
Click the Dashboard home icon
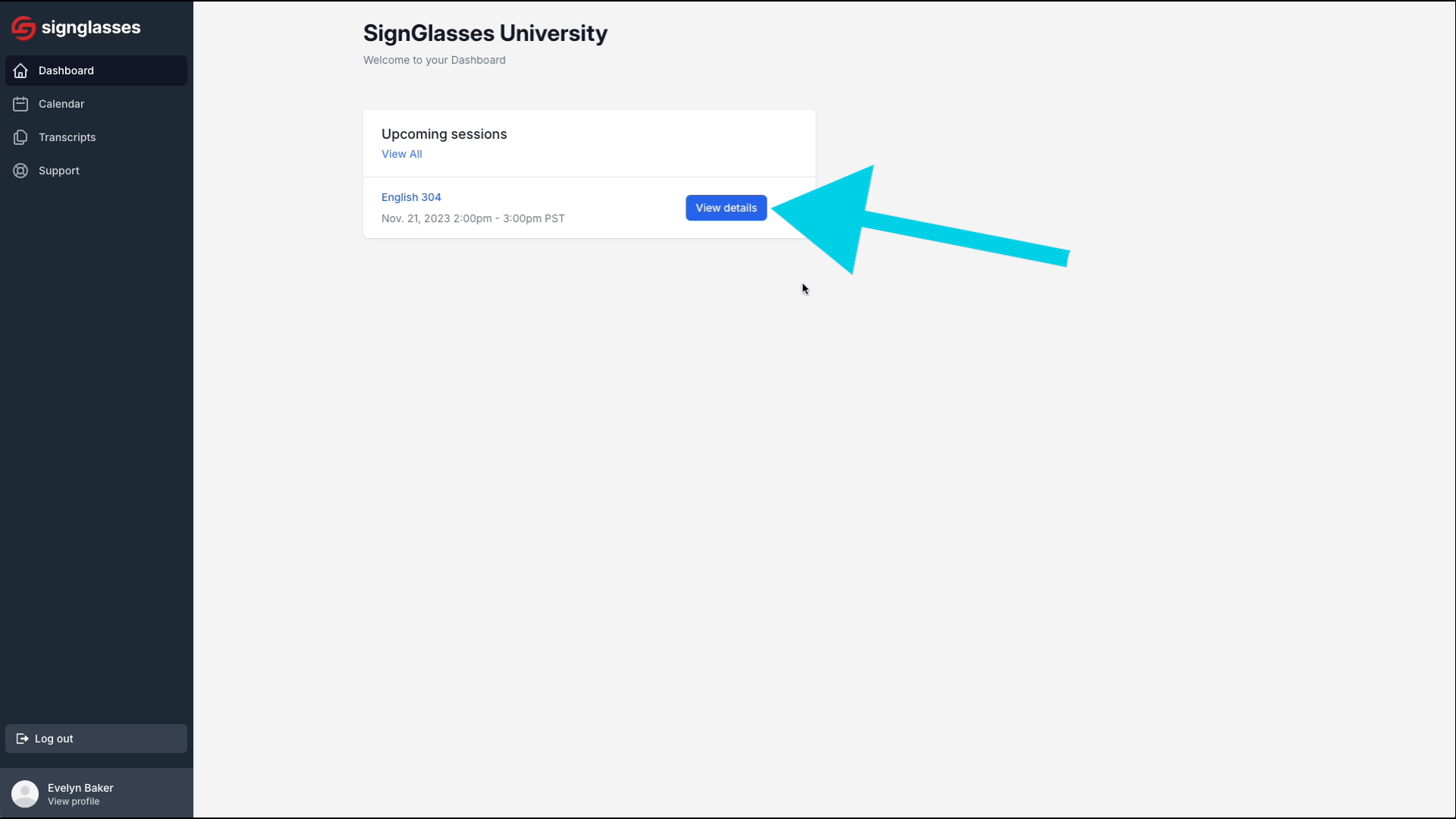20,71
